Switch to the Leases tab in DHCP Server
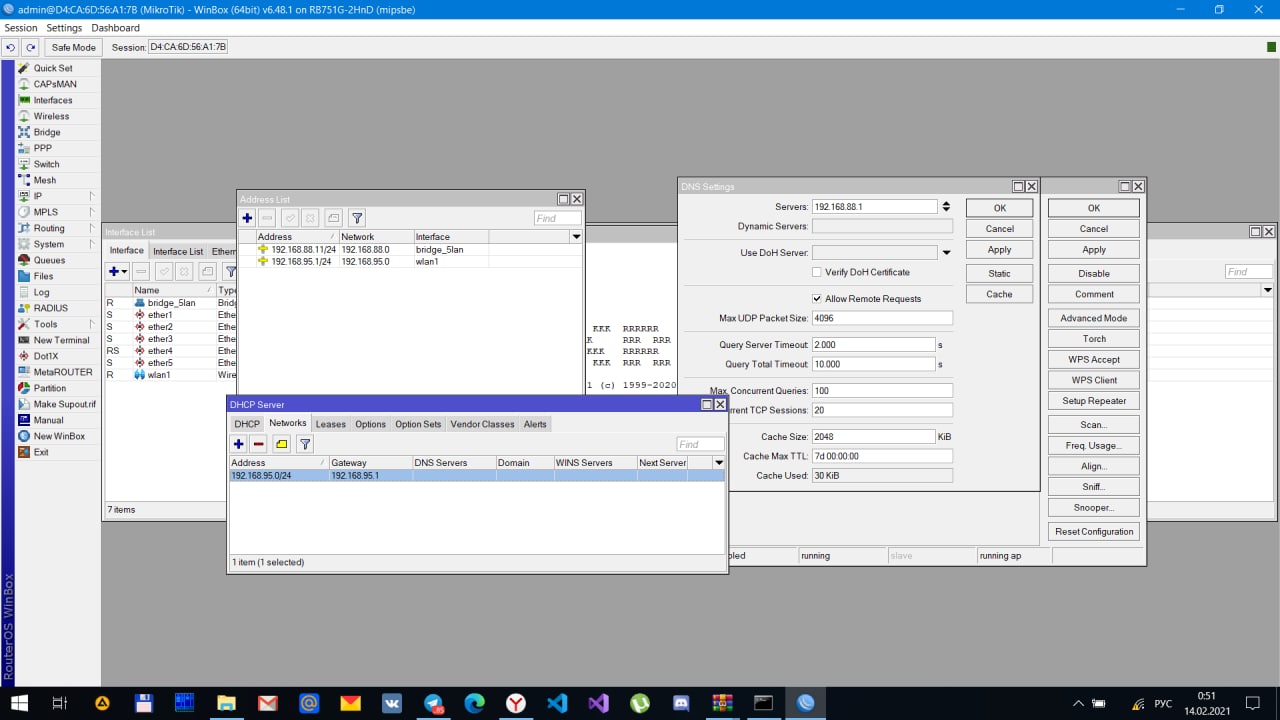 click(x=330, y=424)
